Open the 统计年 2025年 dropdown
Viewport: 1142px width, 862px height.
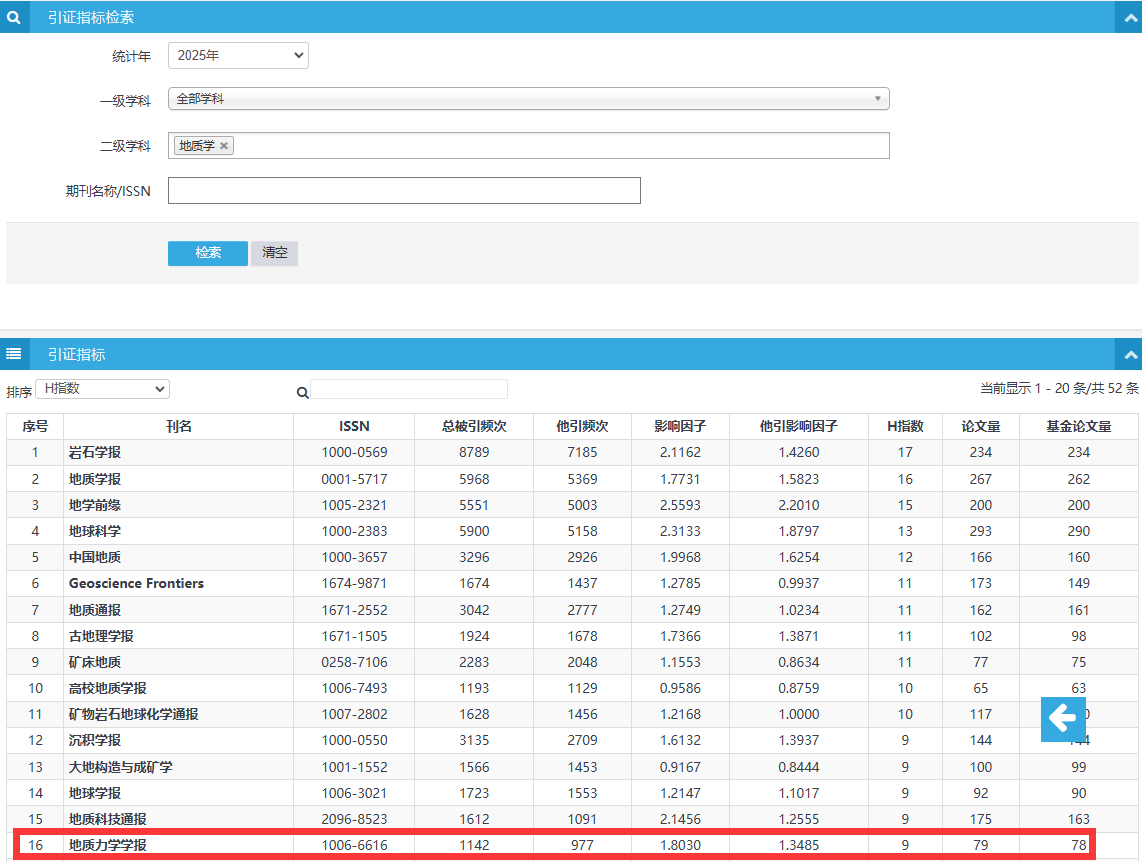click(238, 55)
